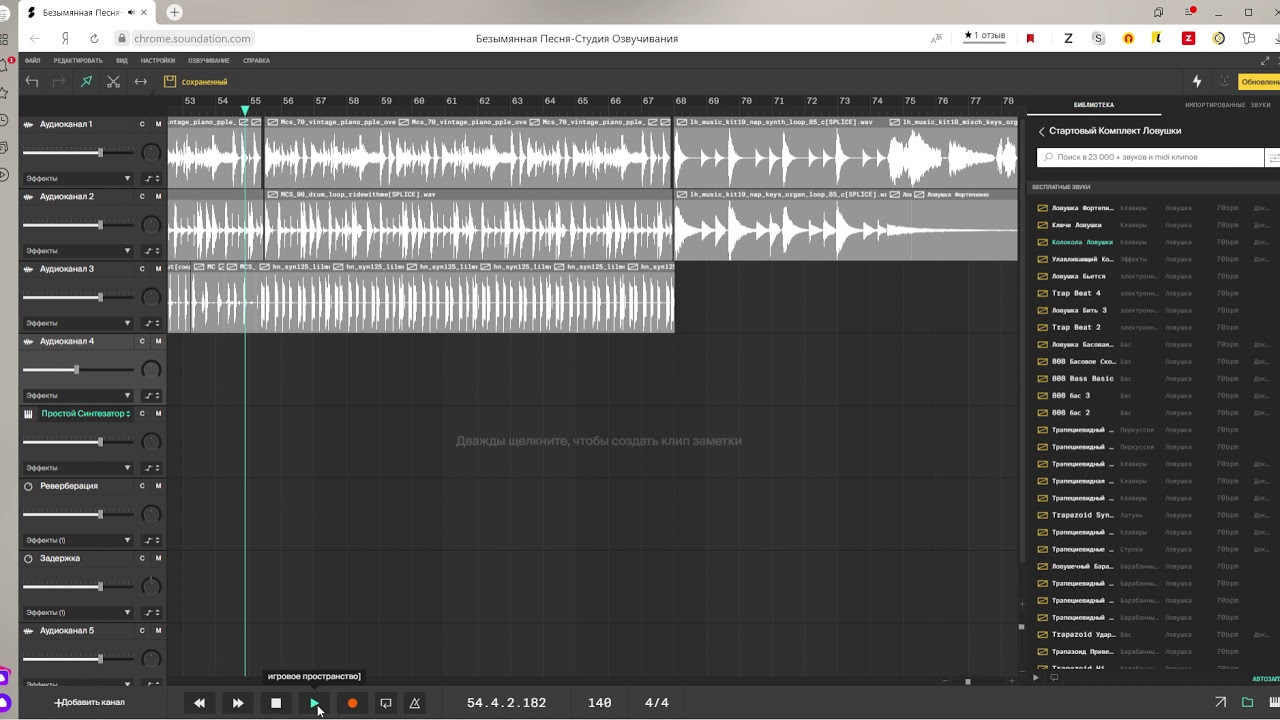Click the Сохраненный save icon

(170, 82)
